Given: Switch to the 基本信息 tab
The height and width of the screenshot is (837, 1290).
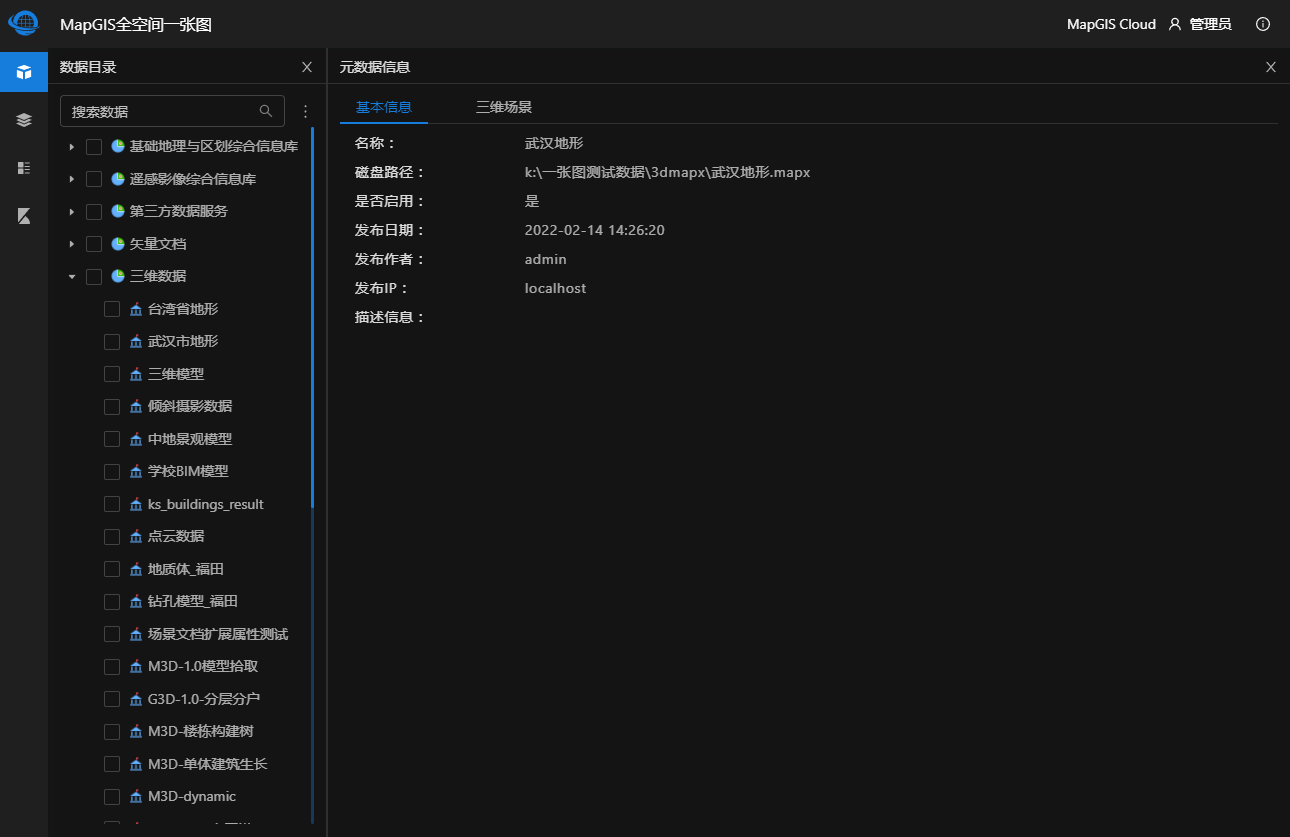Looking at the screenshot, I should point(384,107).
